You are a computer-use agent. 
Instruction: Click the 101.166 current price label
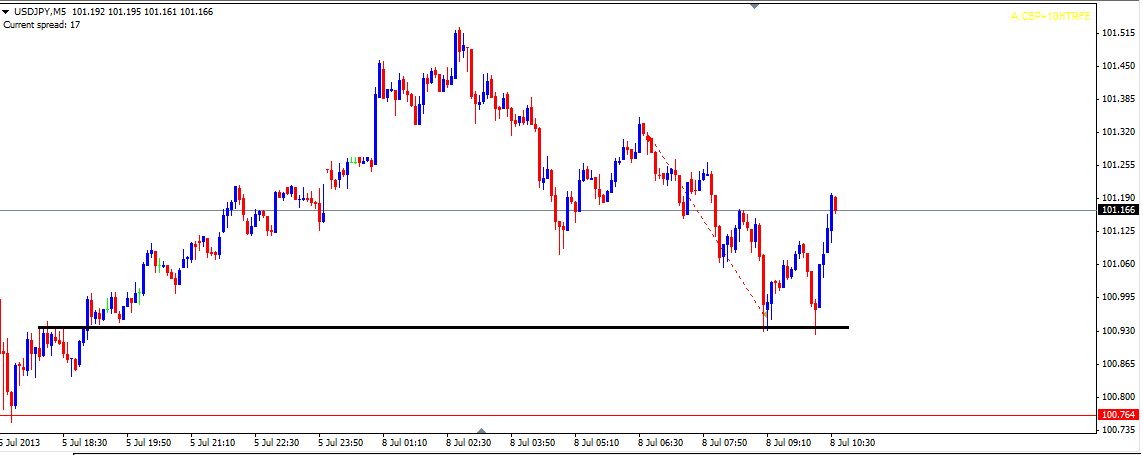click(1117, 210)
